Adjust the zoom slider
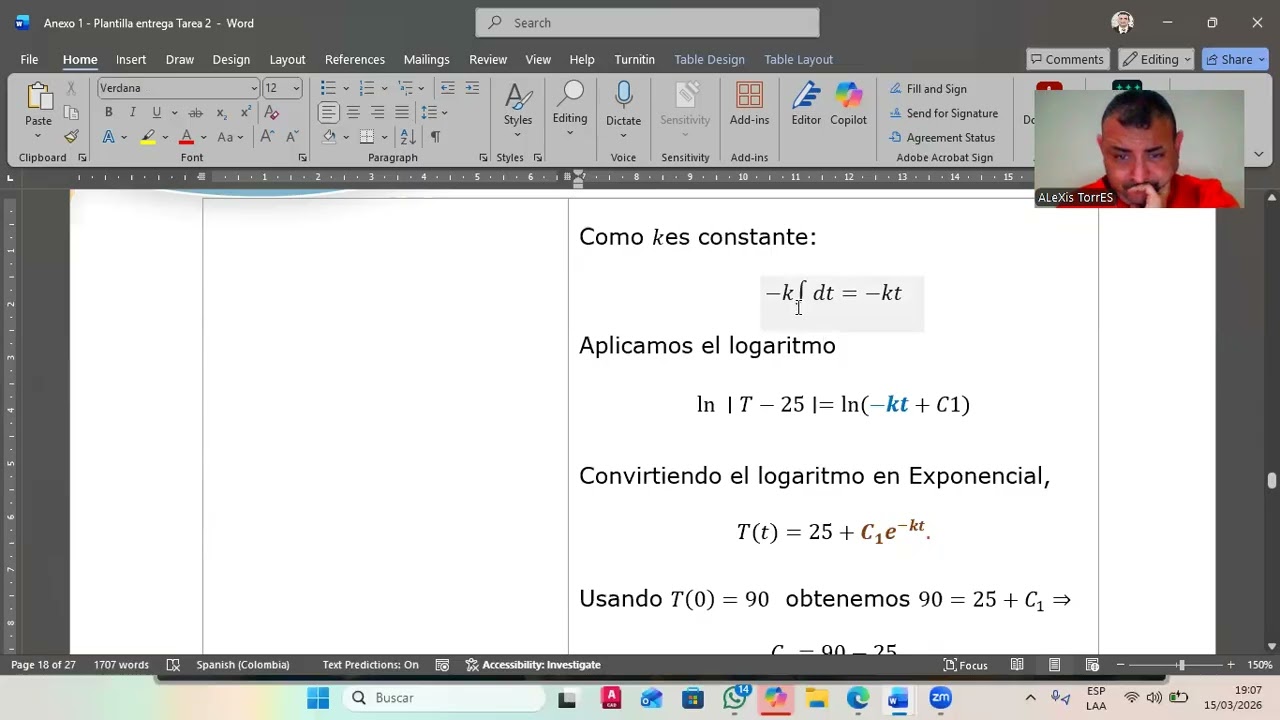Screen dimensions: 1280x720 pyautogui.click(x=1181, y=665)
